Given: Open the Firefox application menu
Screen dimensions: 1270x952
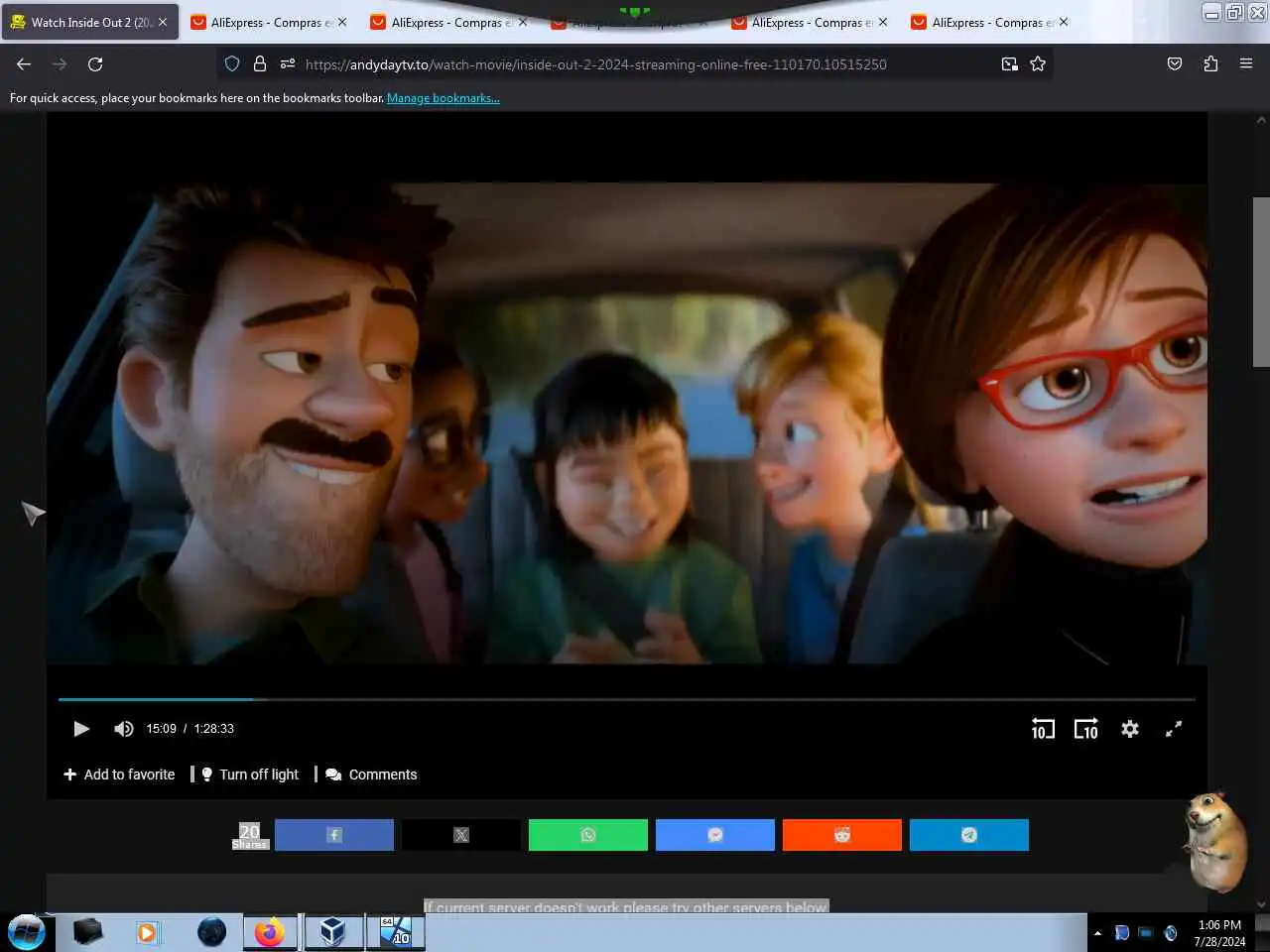Looking at the screenshot, I should pyautogui.click(x=1246, y=63).
